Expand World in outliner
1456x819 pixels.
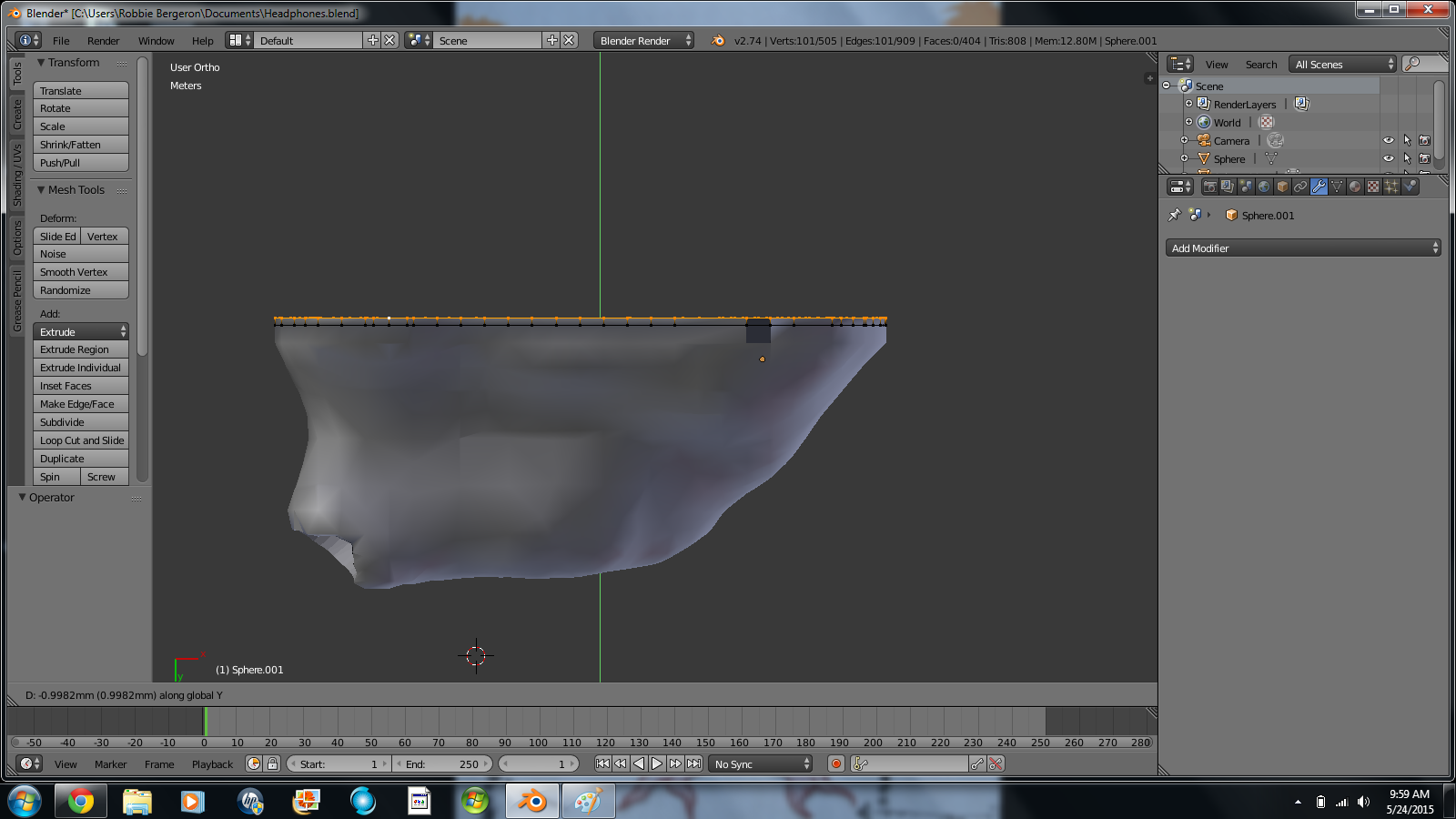[x=1188, y=122]
